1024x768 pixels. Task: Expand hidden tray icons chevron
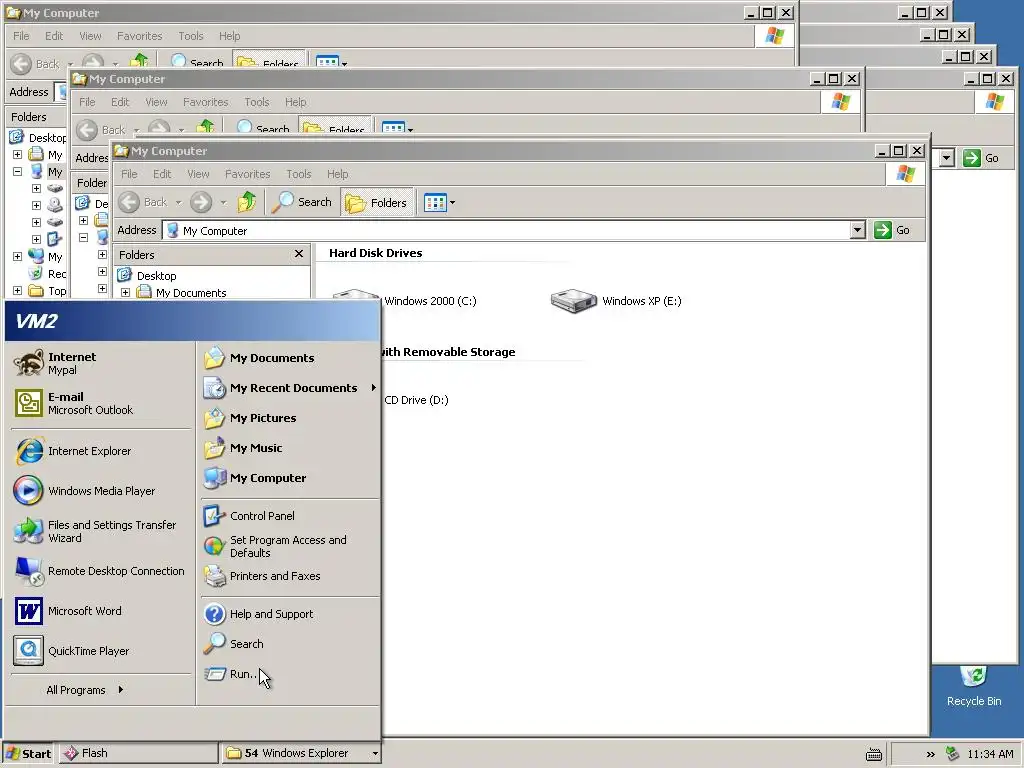tap(930, 754)
